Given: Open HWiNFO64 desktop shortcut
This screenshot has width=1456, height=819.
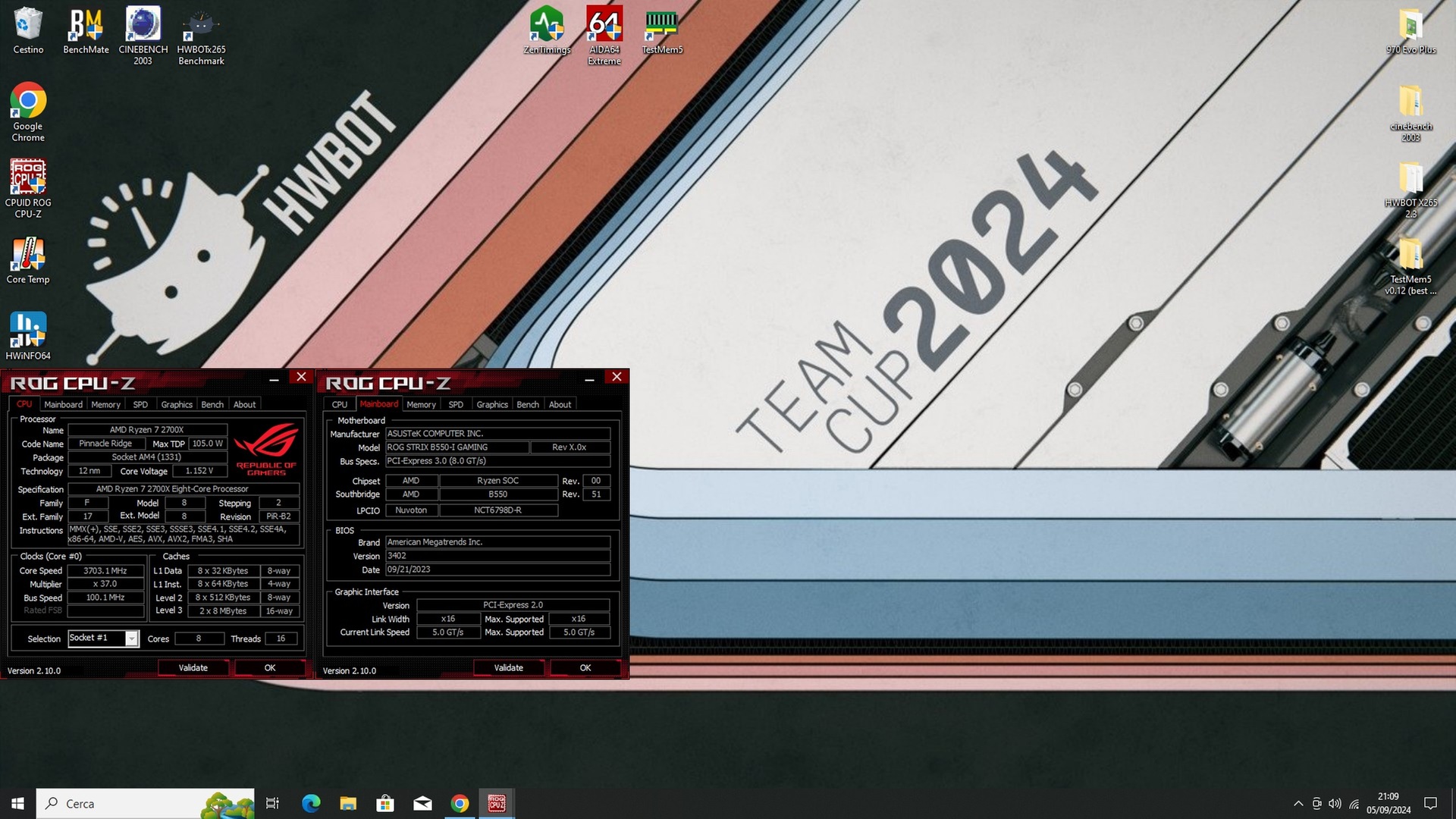Looking at the screenshot, I should pos(28,336).
